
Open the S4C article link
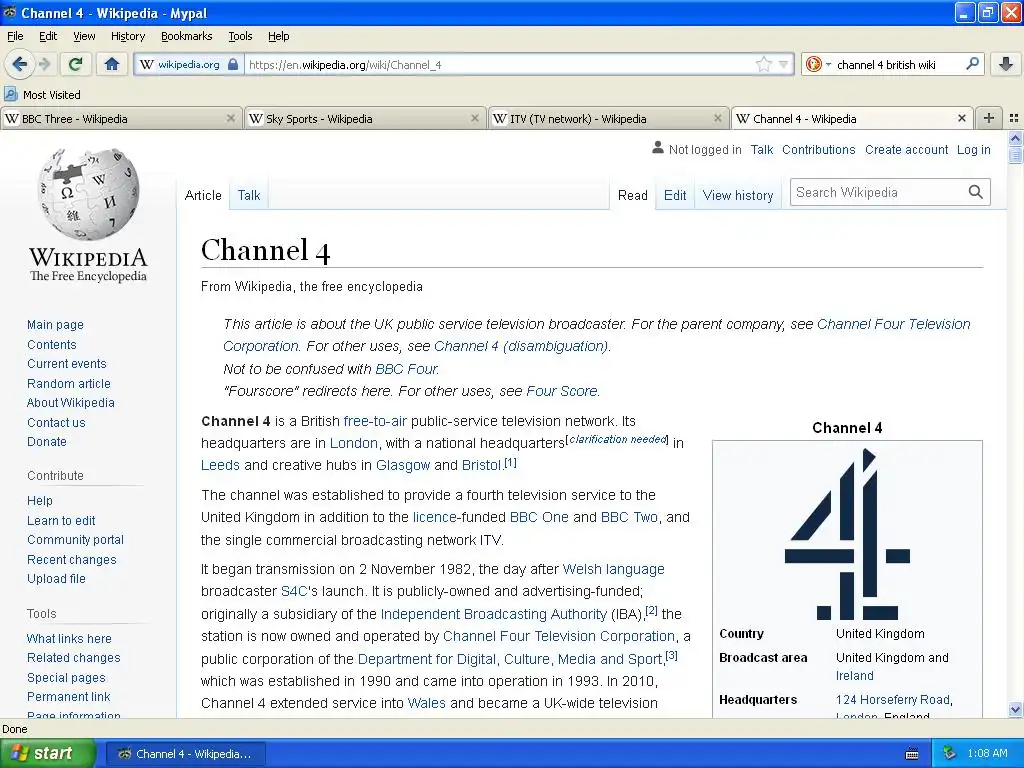point(294,591)
